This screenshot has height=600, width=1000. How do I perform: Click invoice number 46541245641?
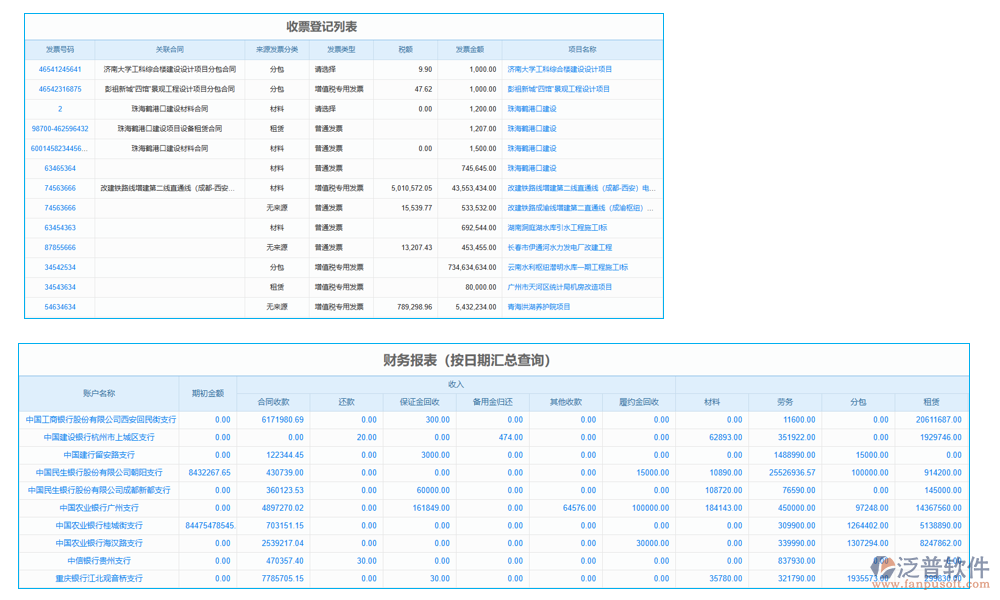[58, 69]
